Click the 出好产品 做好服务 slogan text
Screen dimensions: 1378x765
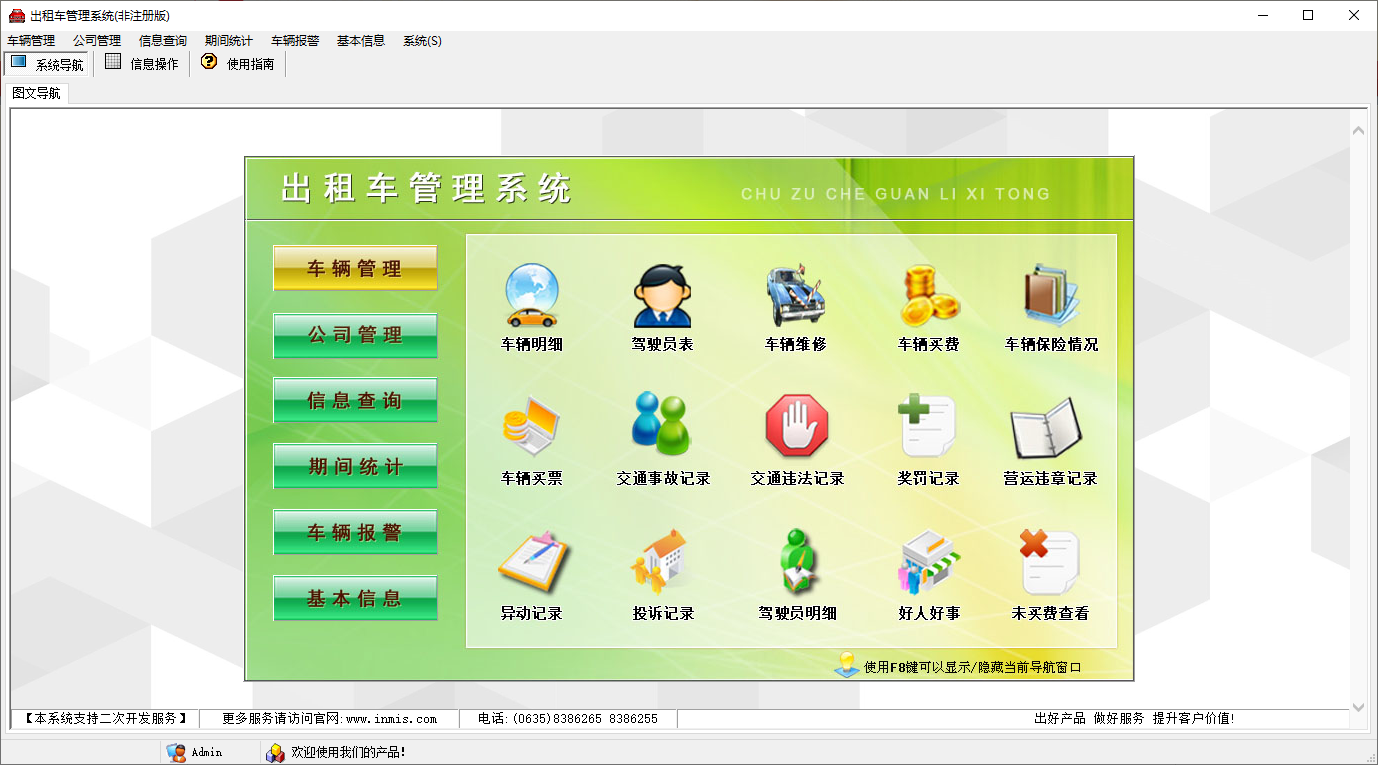[x=1134, y=719]
